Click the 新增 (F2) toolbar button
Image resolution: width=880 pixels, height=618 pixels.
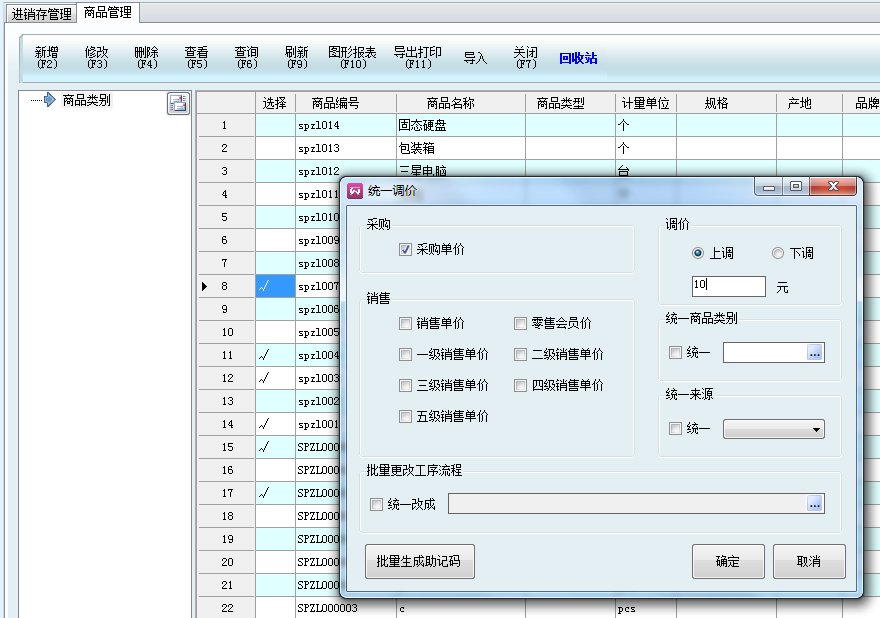46,57
